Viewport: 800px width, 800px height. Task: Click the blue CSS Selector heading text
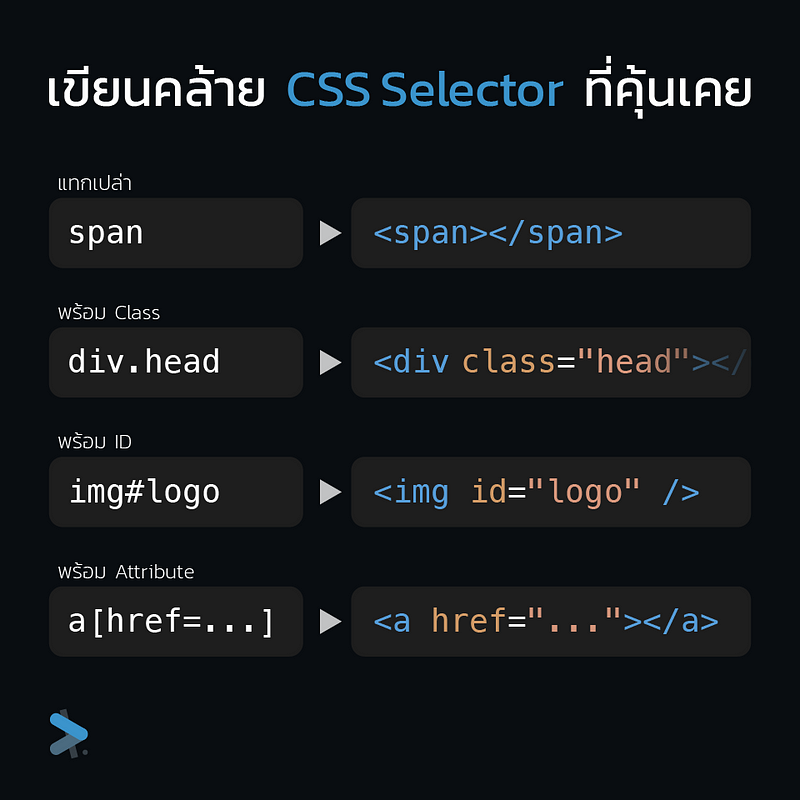pos(425,89)
